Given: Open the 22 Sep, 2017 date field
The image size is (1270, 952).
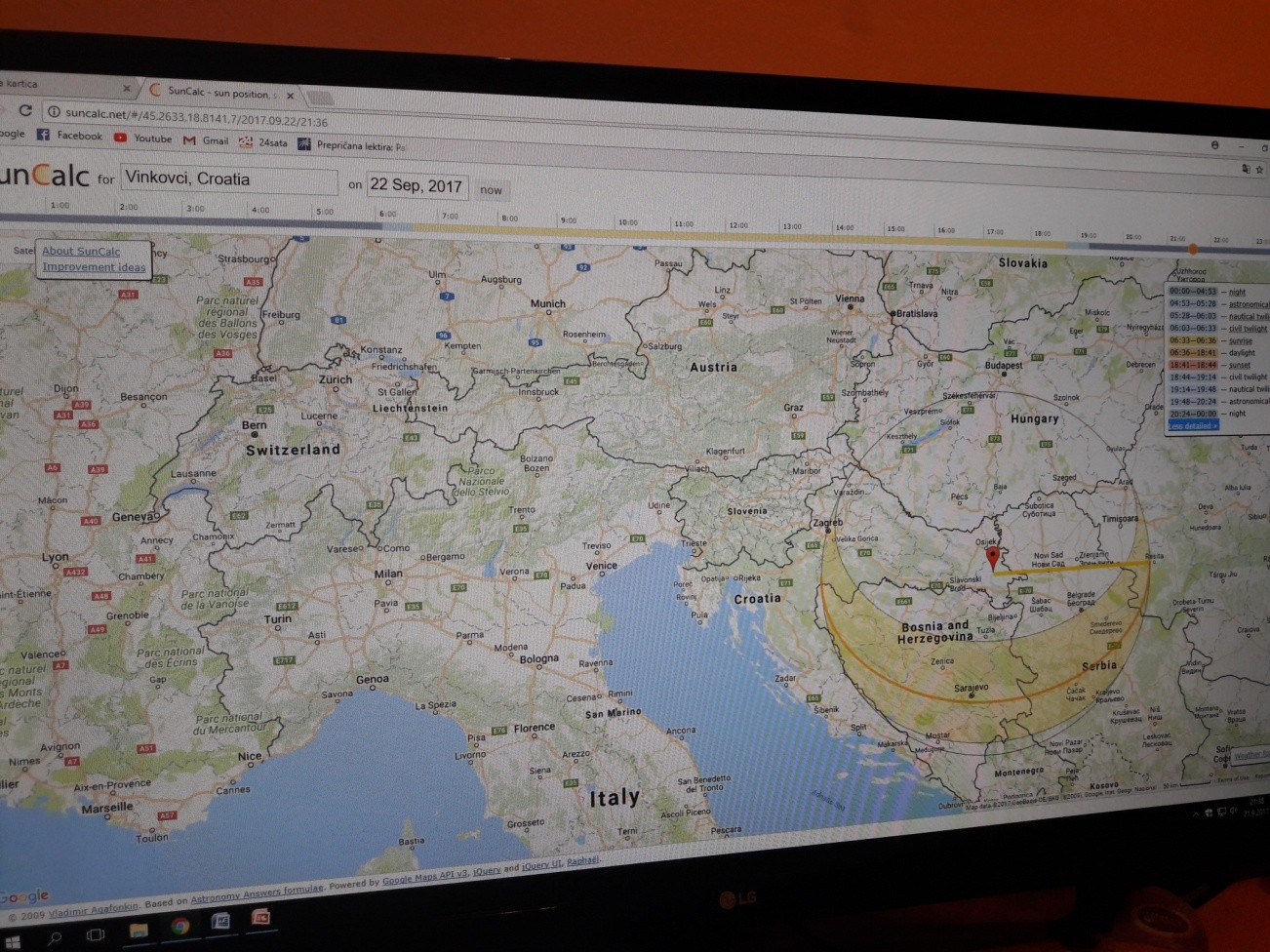Looking at the screenshot, I should point(417,185).
